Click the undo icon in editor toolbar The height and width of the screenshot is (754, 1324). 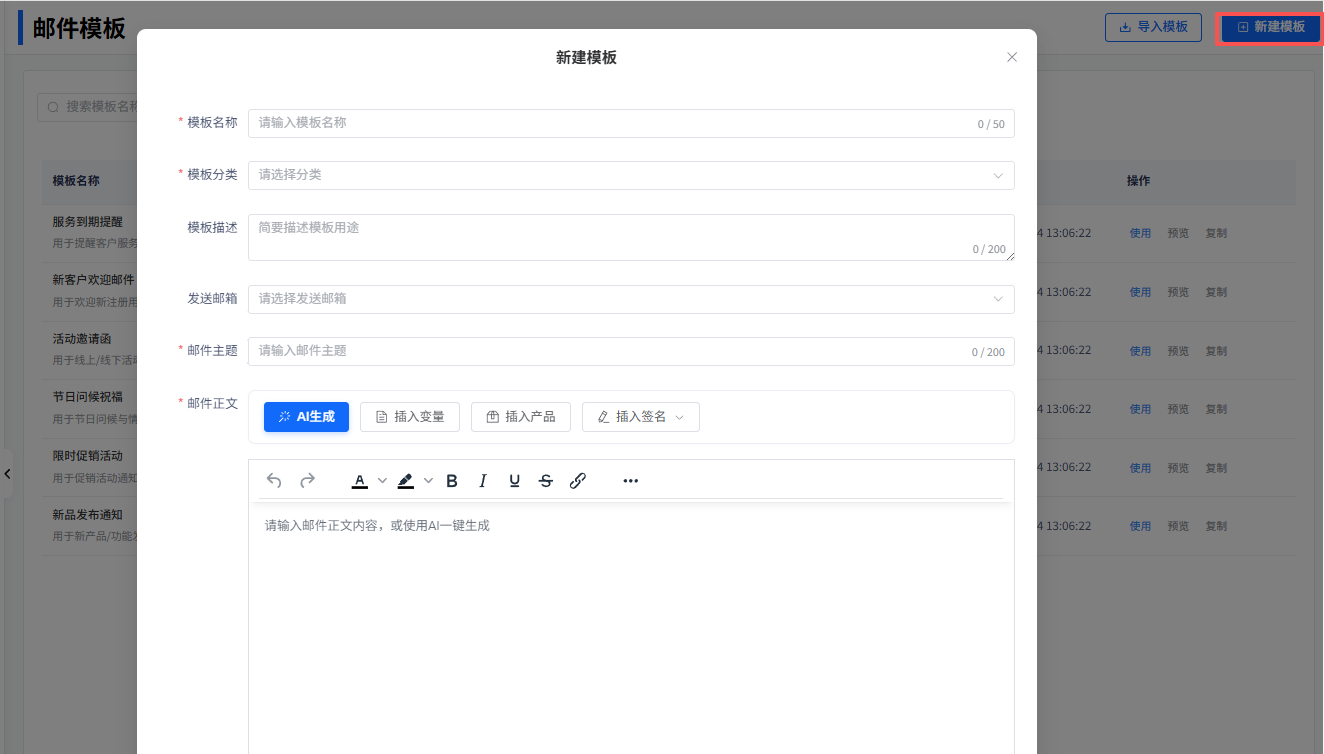pyautogui.click(x=274, y=481)
